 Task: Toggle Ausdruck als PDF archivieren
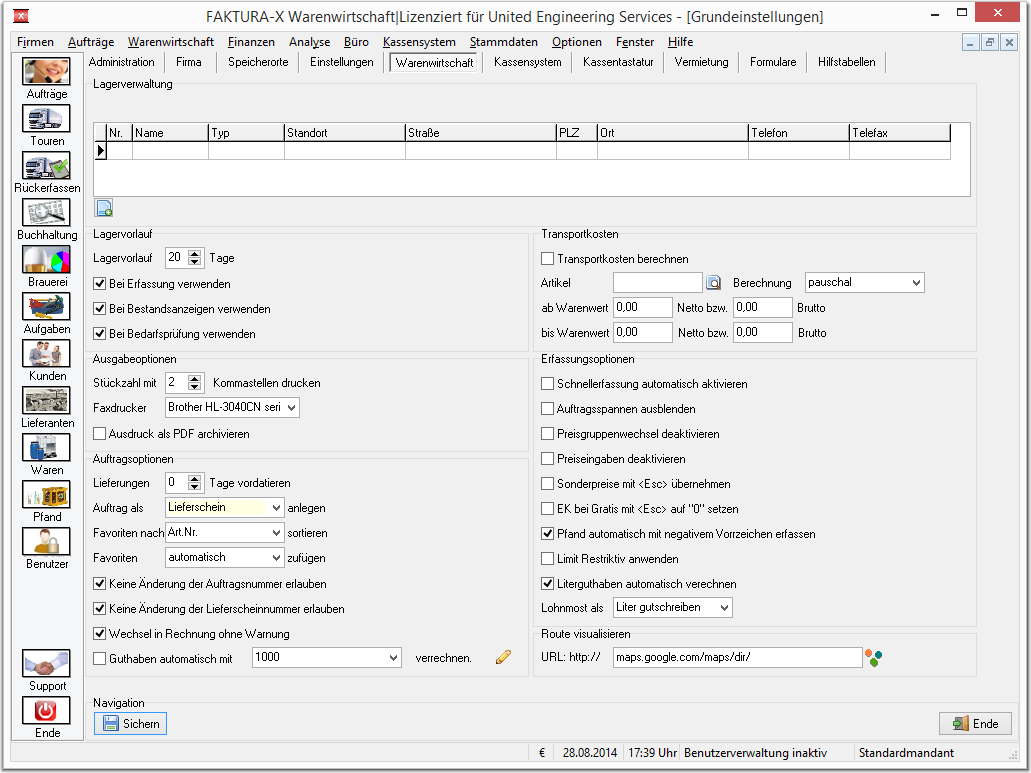[x=99, y=434]
